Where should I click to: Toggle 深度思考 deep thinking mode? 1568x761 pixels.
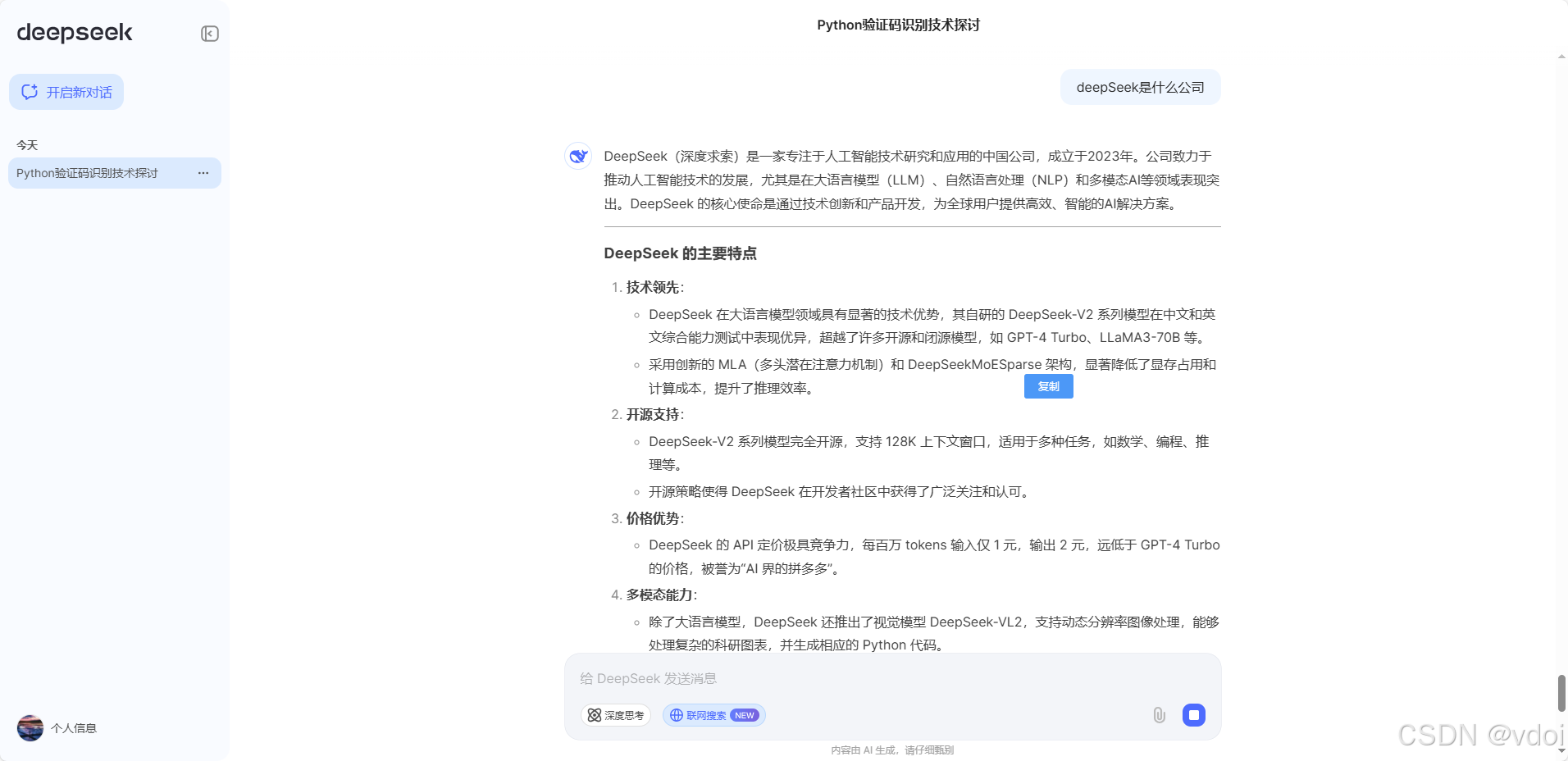[616, 715]
